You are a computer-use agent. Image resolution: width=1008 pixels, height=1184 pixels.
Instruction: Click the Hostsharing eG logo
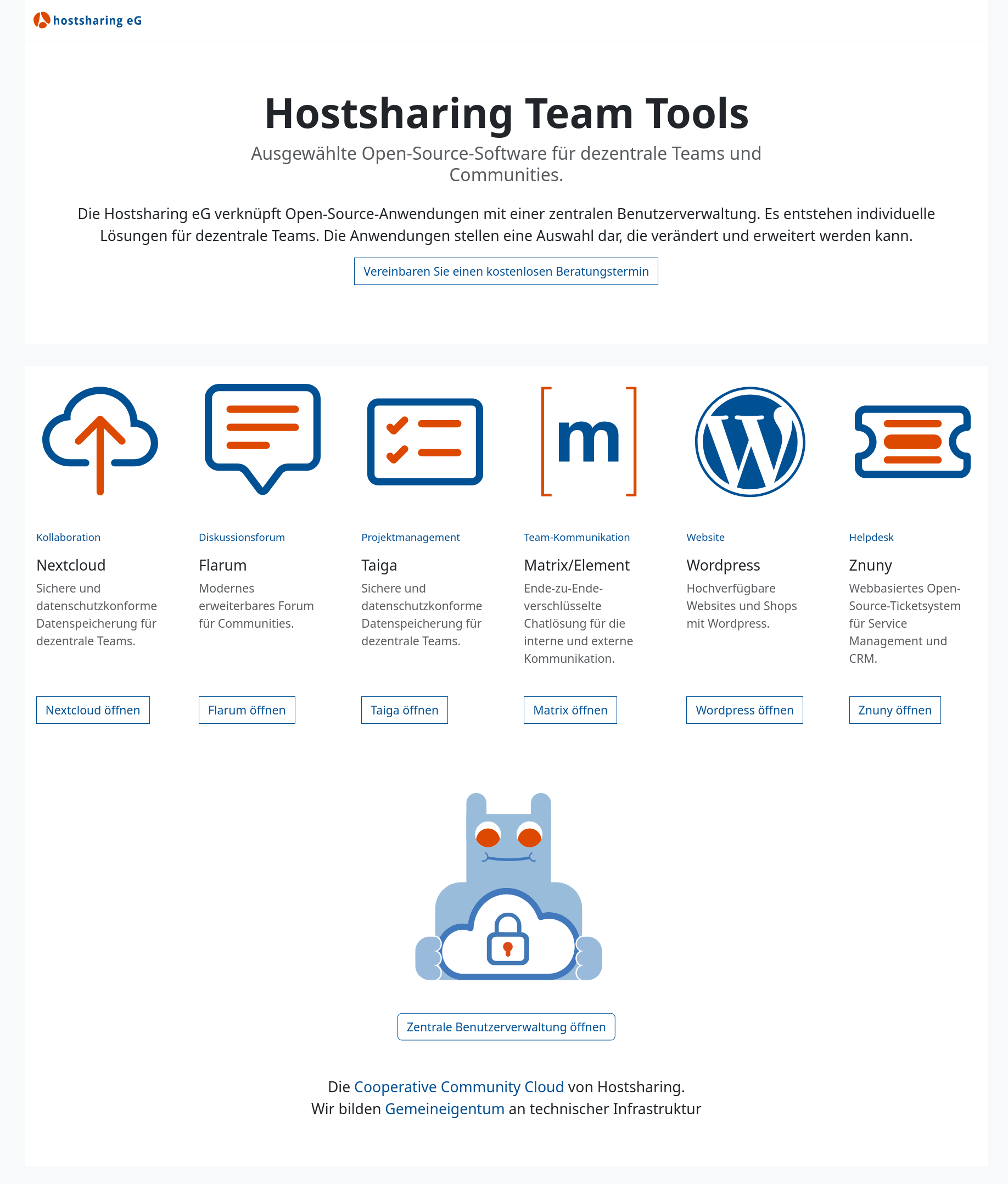pyautogui.click(x=87, y=20)
